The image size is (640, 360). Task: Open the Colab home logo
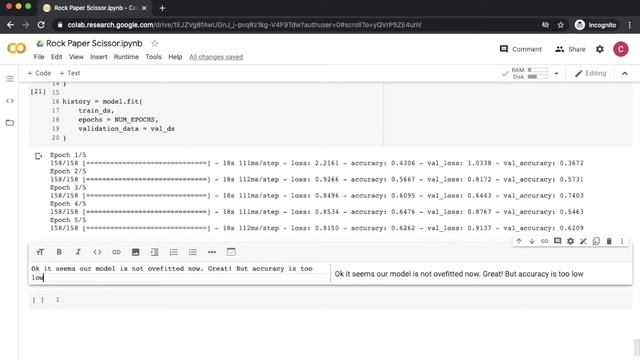(x=17, y=49)
